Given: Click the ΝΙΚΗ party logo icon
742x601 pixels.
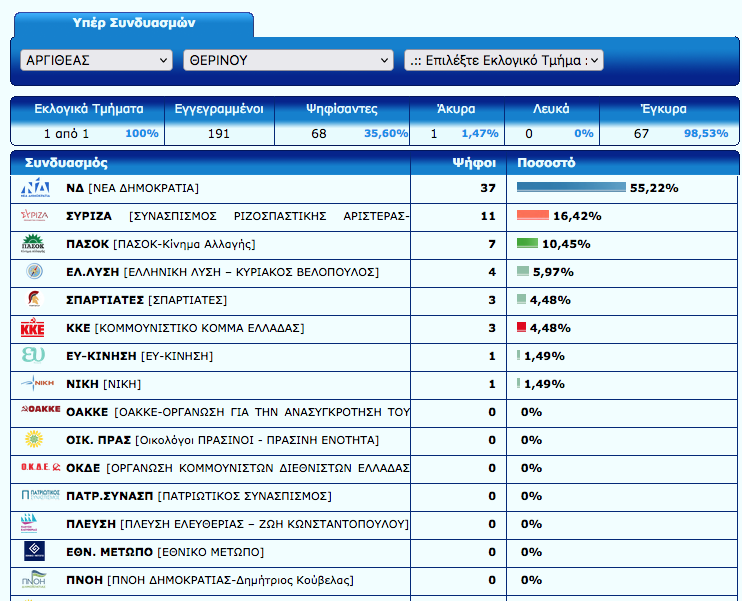Looking at the screenshot, I should coord(35,384).
